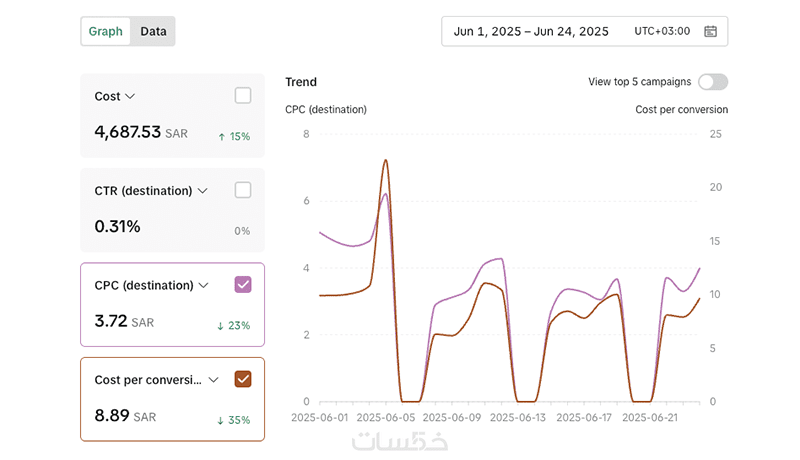Click the 0.31% CTR value
The height and width of the screenshot is (460, 800).
(x=117, y=227)
